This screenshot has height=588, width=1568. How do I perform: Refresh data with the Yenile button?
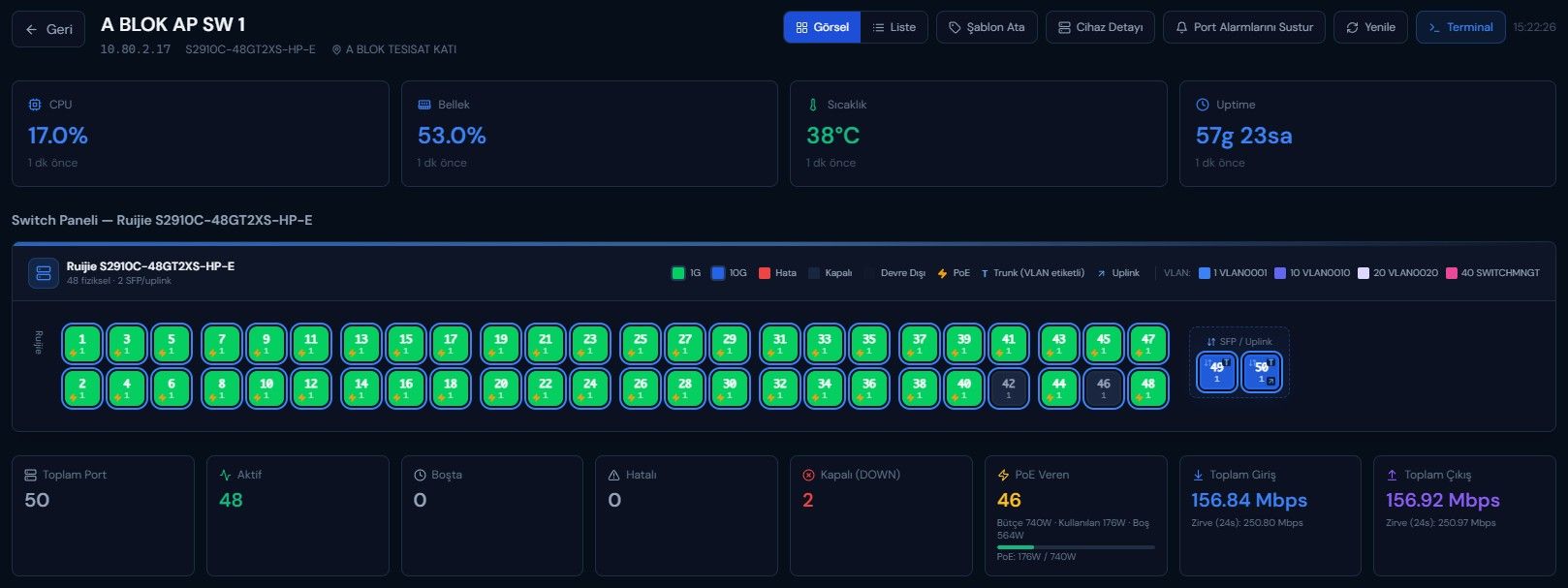(1370, 27)
